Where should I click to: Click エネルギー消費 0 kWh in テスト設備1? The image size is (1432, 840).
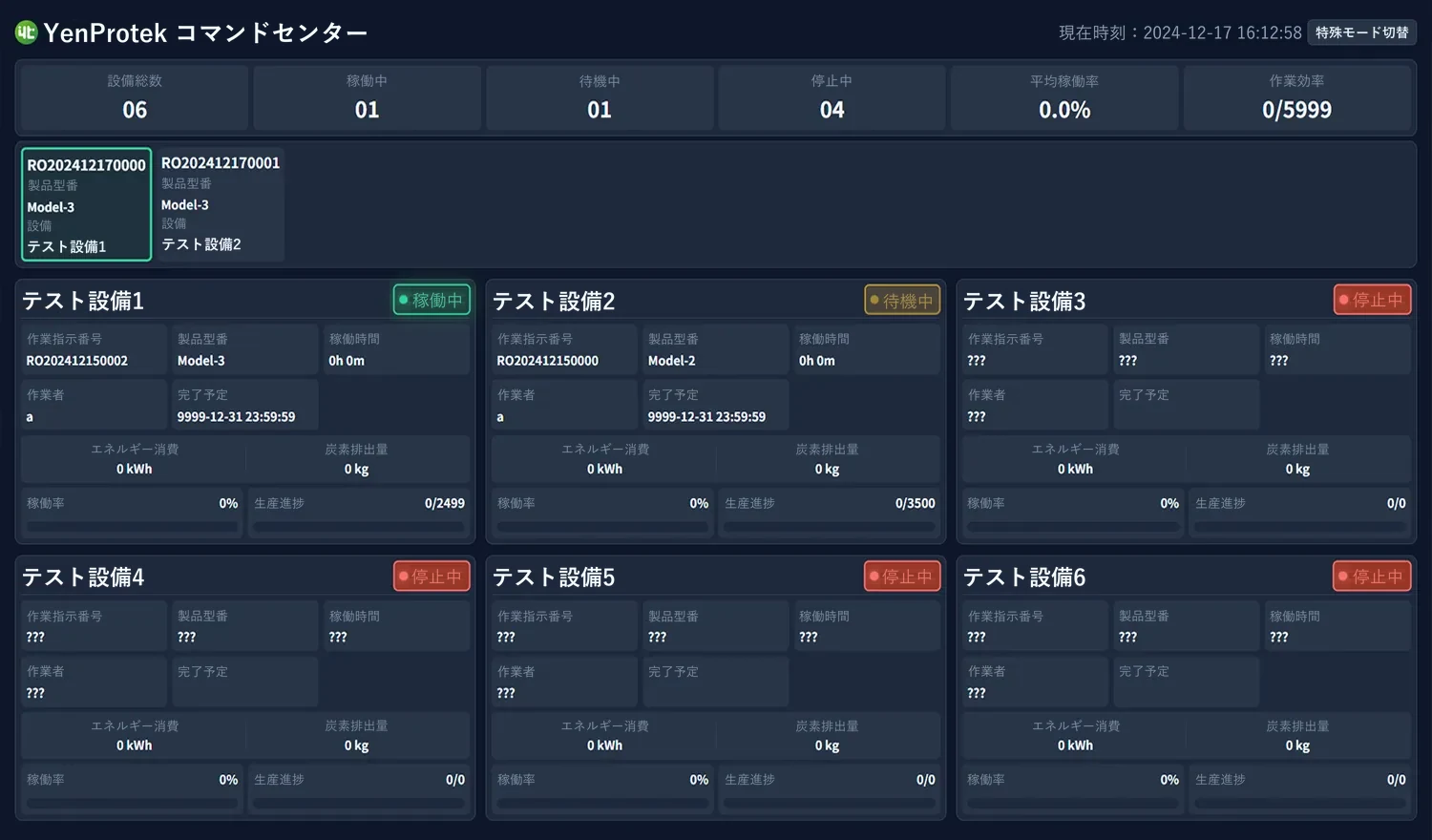[135, 459]
